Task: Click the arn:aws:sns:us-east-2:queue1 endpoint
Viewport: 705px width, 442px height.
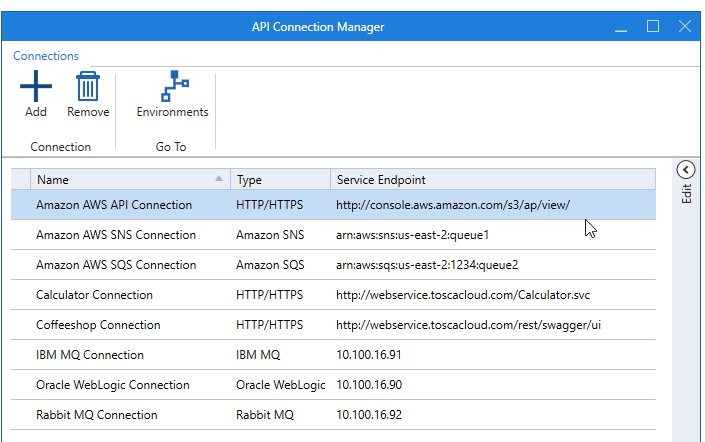Action: coord(412,235)
